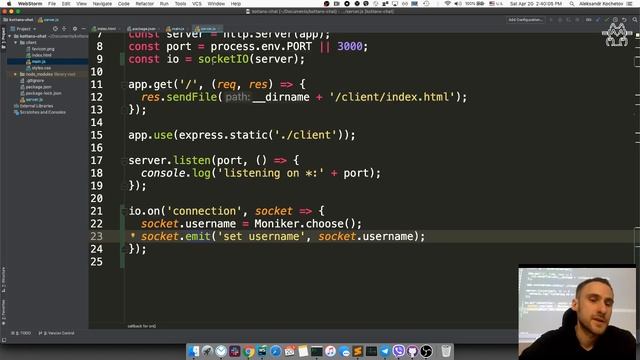
Task: Expand Scratches and Consoles node
Action: point(39,112)
